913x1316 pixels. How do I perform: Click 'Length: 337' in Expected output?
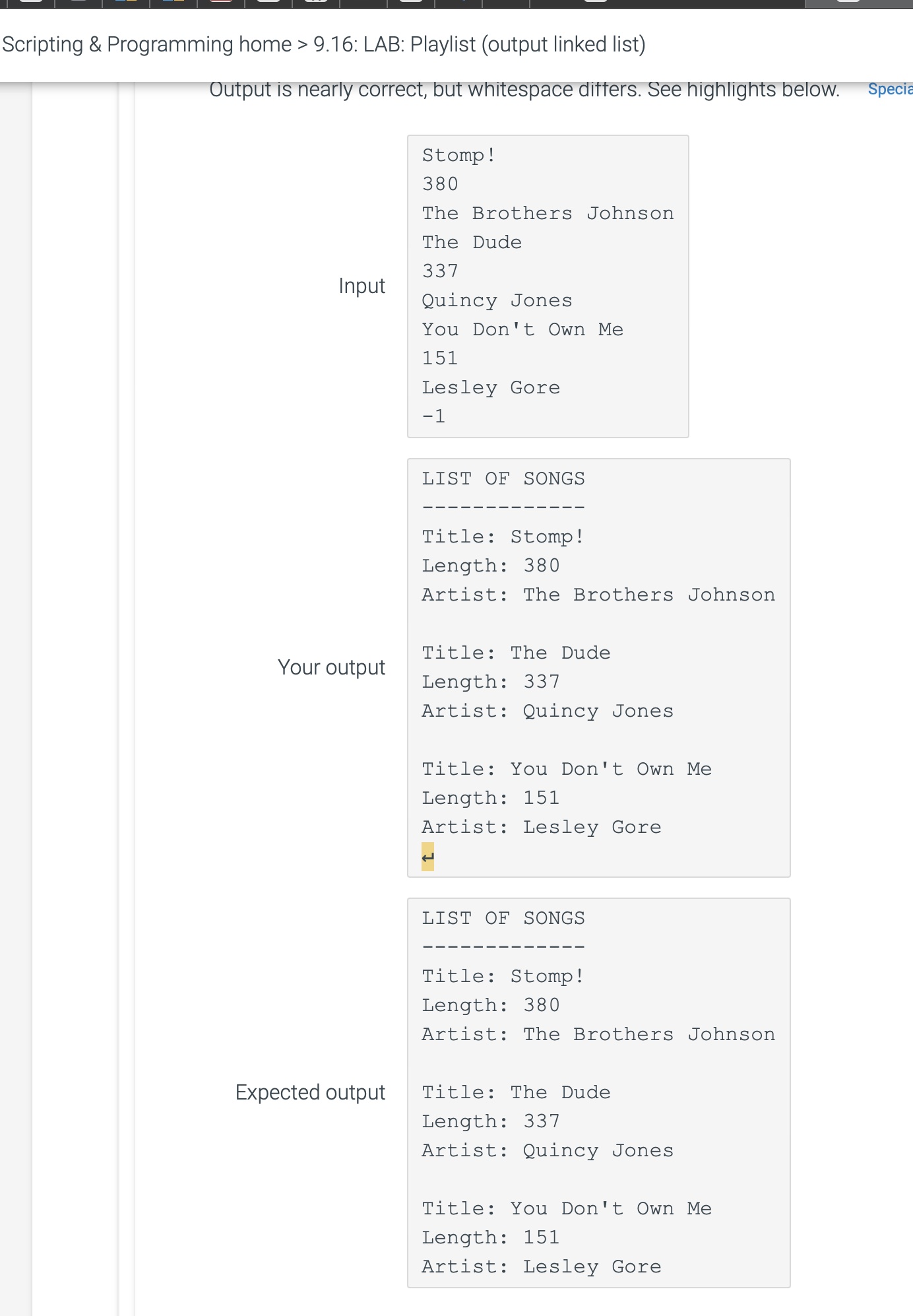pyautogui.click(x=491, y=1121)
